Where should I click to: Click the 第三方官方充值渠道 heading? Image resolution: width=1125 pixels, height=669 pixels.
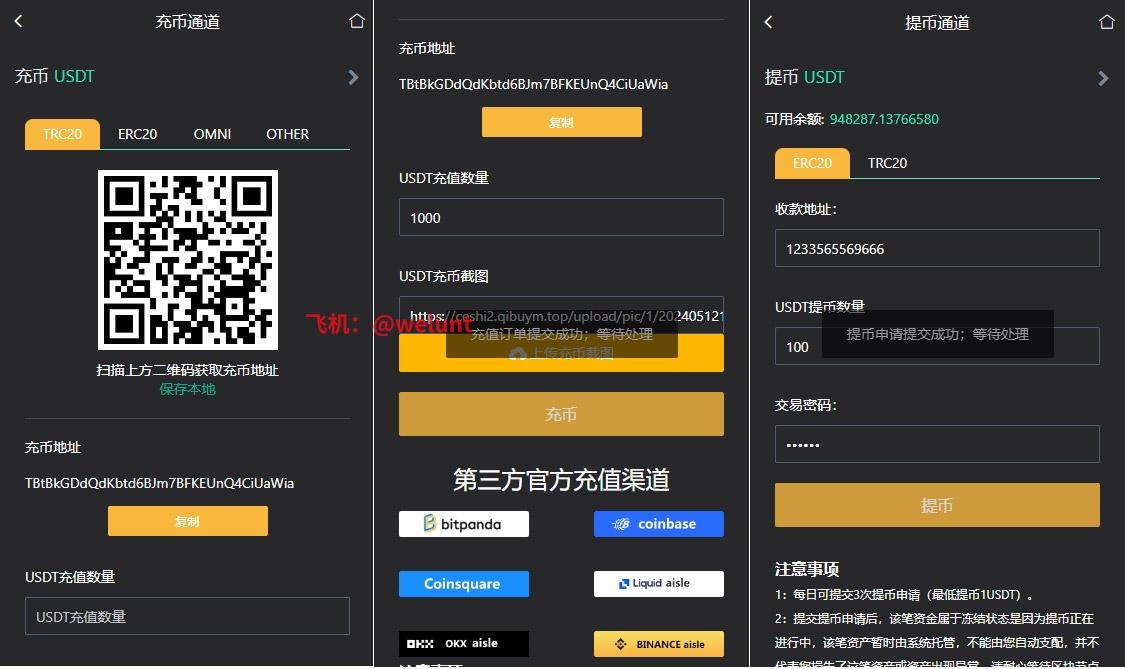tap(561, 480)
